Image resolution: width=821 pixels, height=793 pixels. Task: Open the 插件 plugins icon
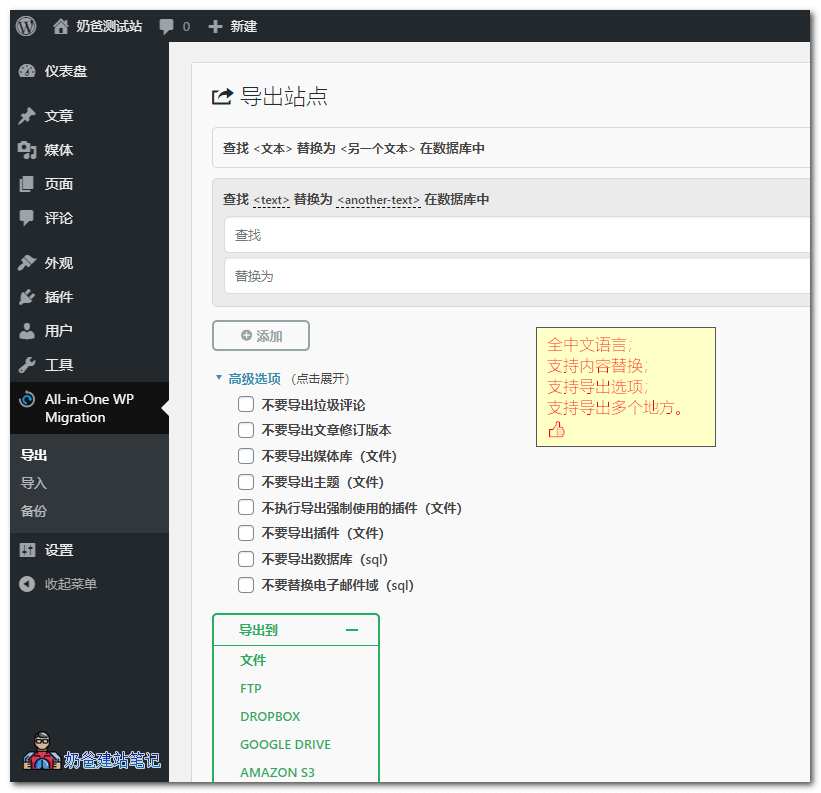point(25,298)
